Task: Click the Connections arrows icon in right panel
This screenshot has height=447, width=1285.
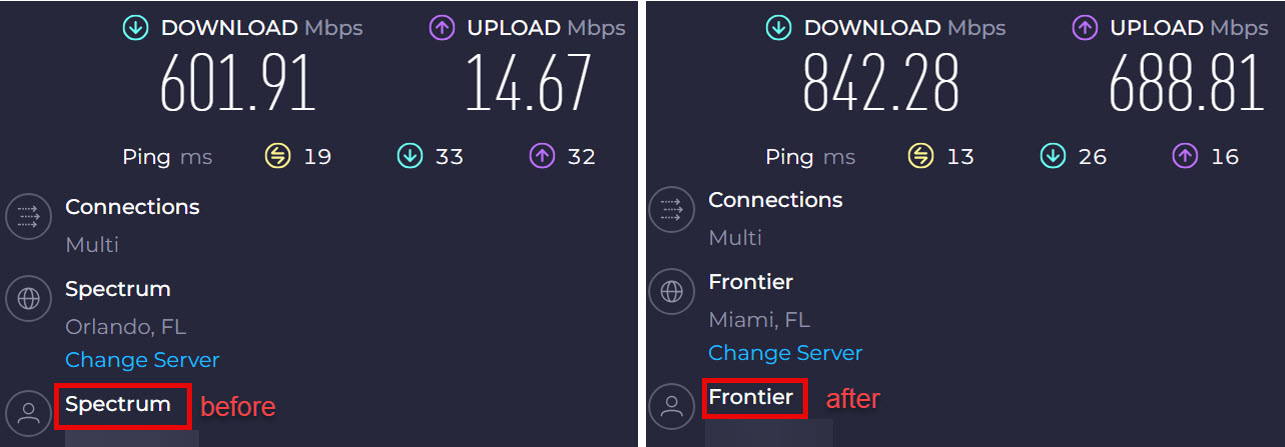Action: 671,209
